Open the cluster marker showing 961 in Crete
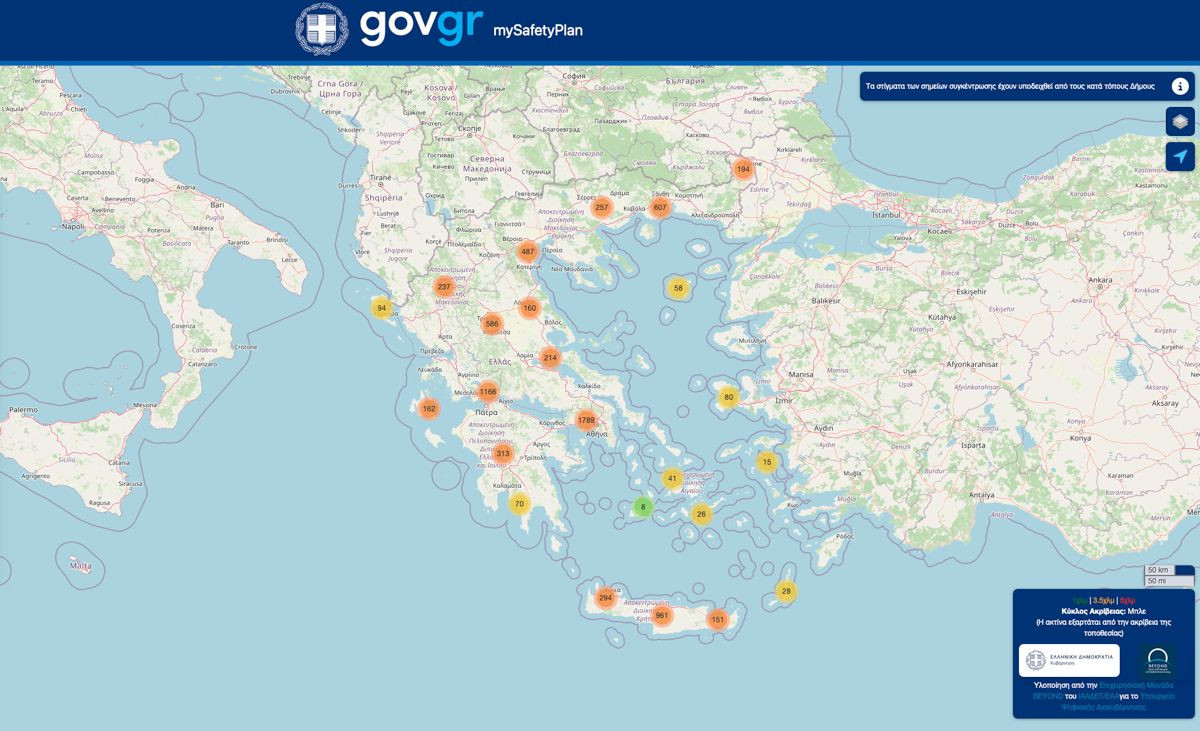The image size is (1200, 731). pos(661,615)
